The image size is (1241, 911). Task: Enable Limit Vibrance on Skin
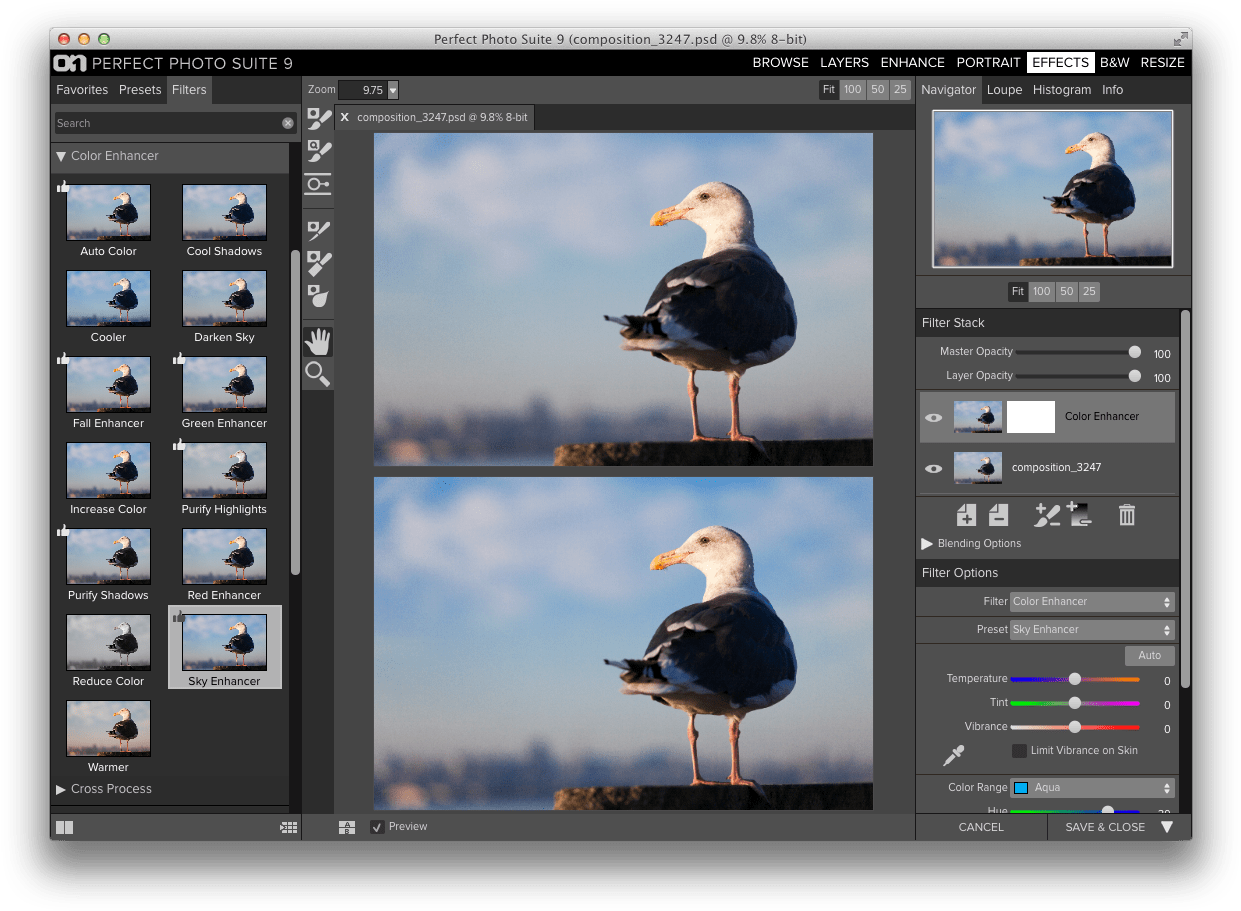click(x=1017, y=750)
